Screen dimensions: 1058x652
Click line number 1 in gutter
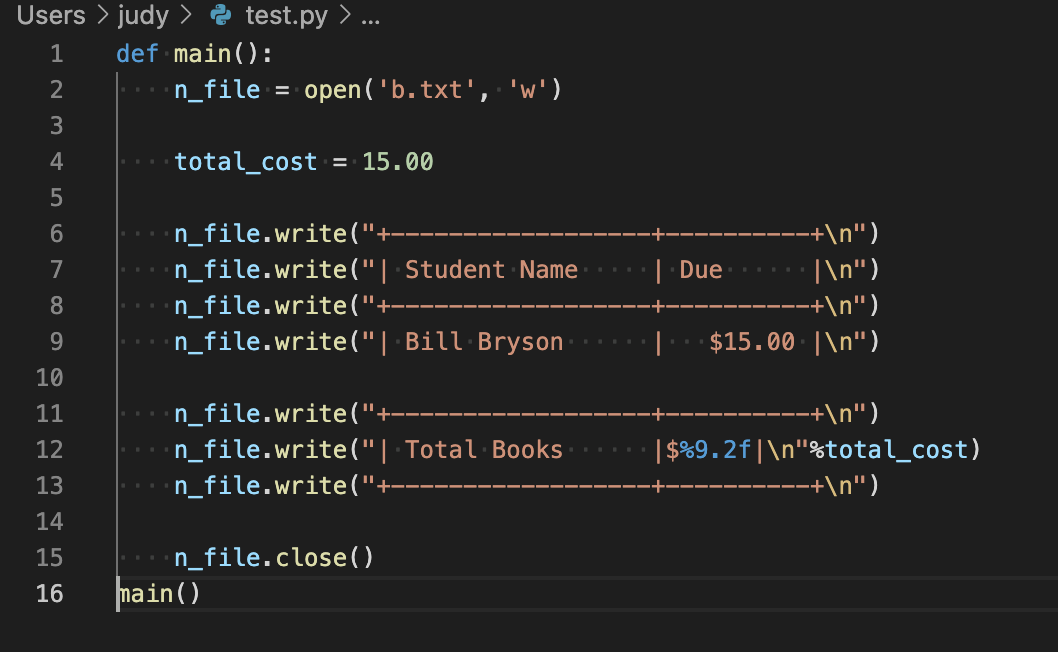(x=57, y=54)
